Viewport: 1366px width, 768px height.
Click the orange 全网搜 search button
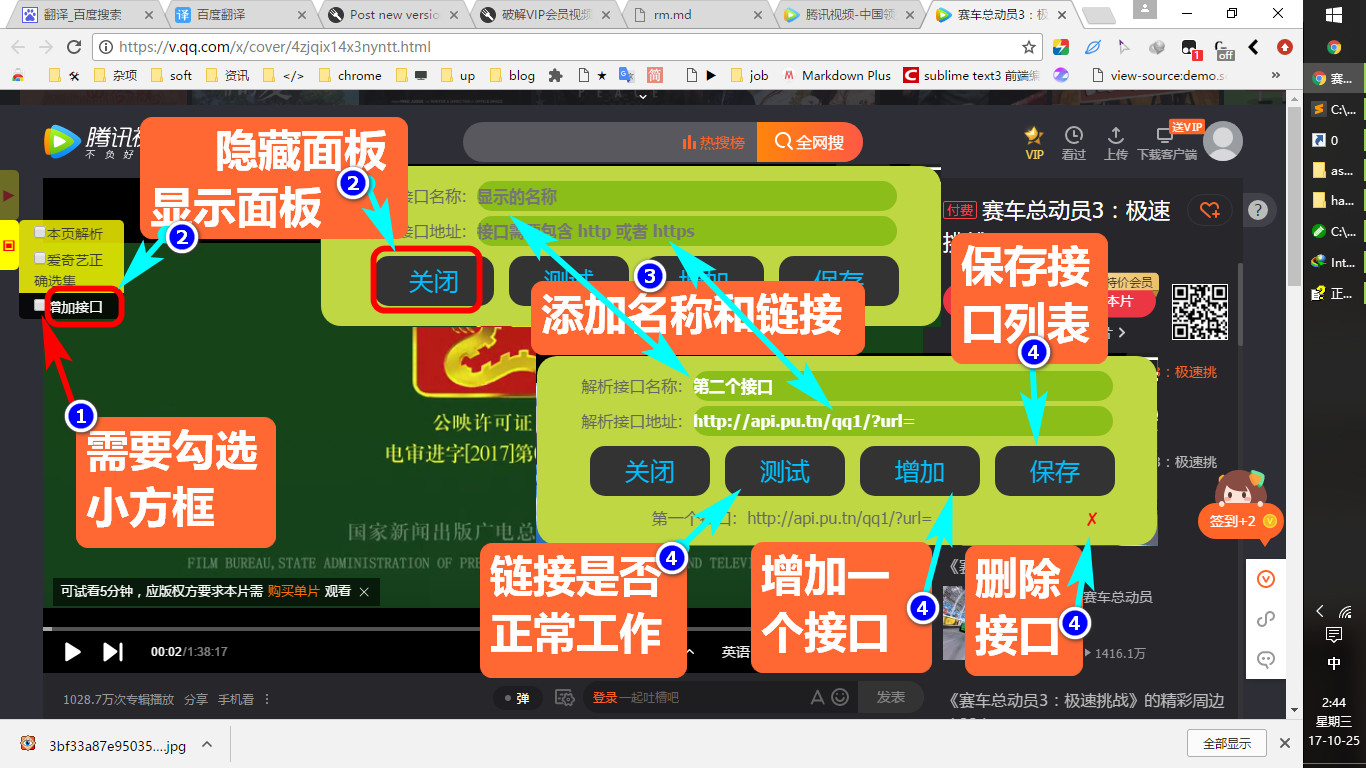809,143
